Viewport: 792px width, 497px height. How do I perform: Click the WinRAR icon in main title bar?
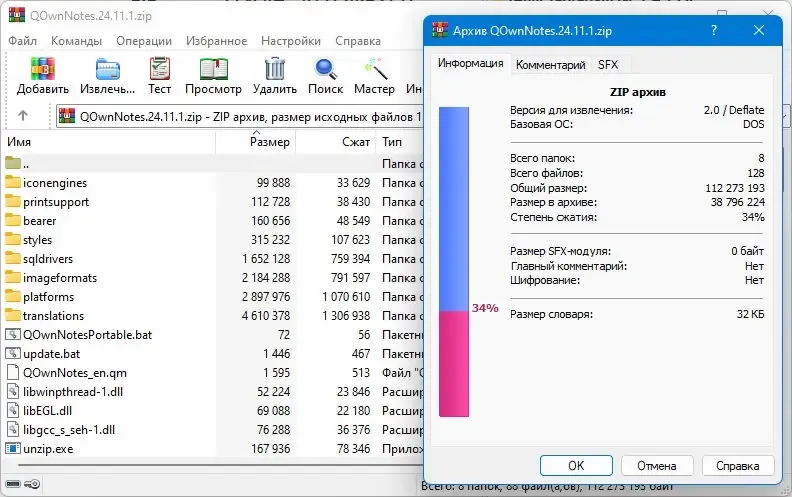17,15
